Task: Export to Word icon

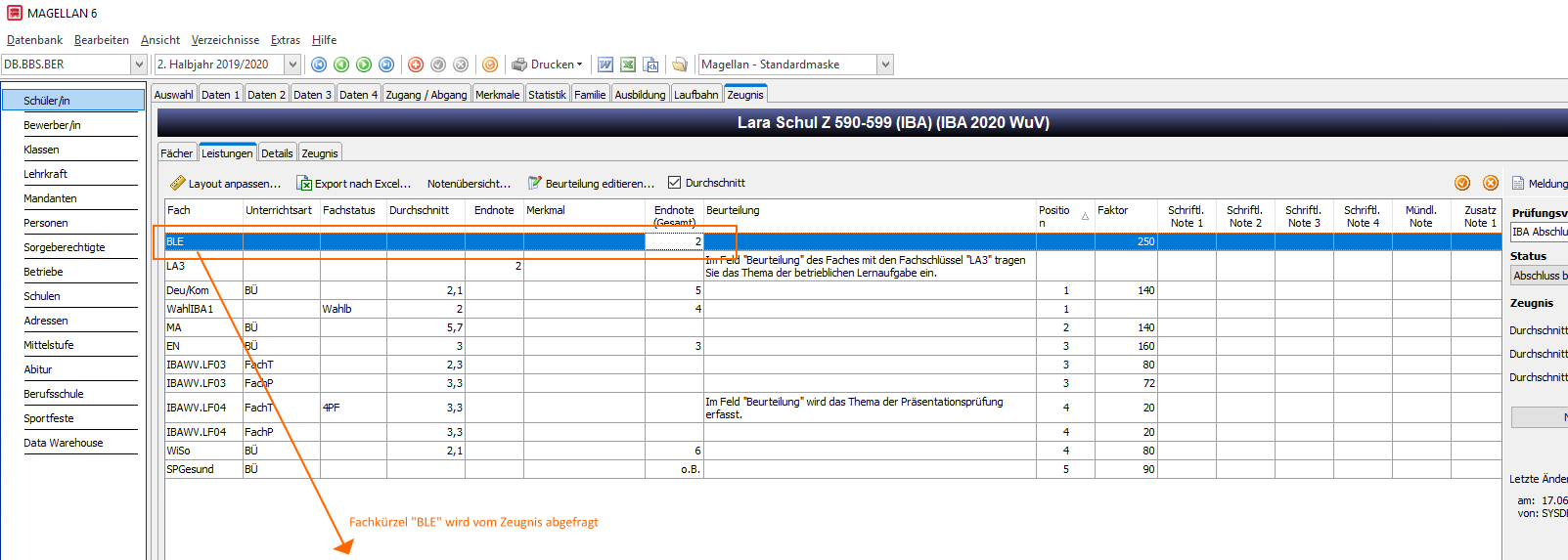Action: pyautogui.click(x=605, y=65)
